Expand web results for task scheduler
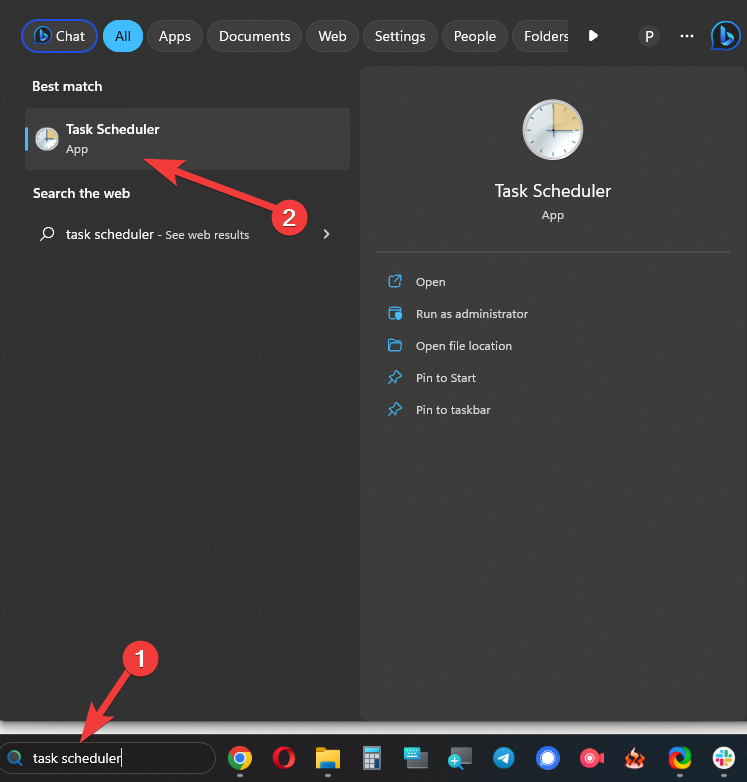 pos(326,234)
